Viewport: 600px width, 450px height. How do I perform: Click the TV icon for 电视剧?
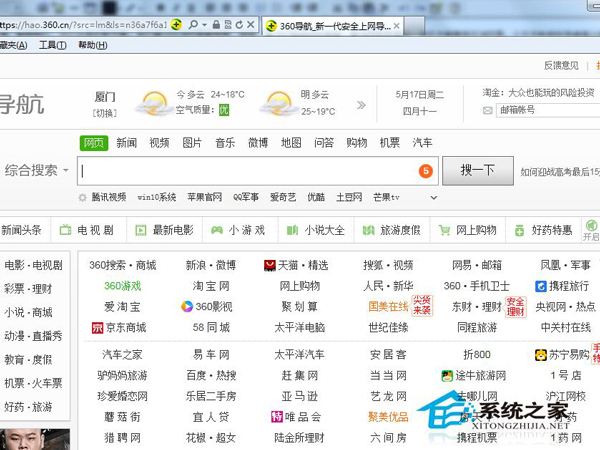pyautogui.click(x=65, y=230)
